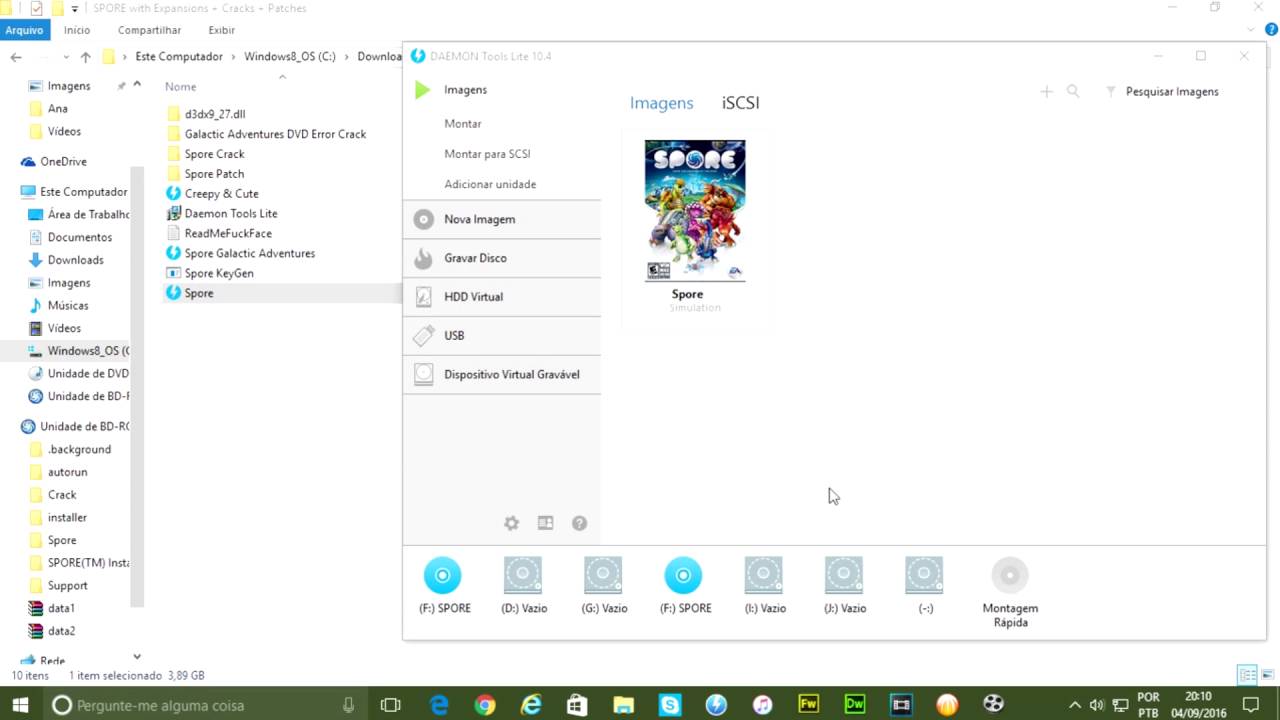Select the unassigned (-:) virtual drive

tap(924, 586)
